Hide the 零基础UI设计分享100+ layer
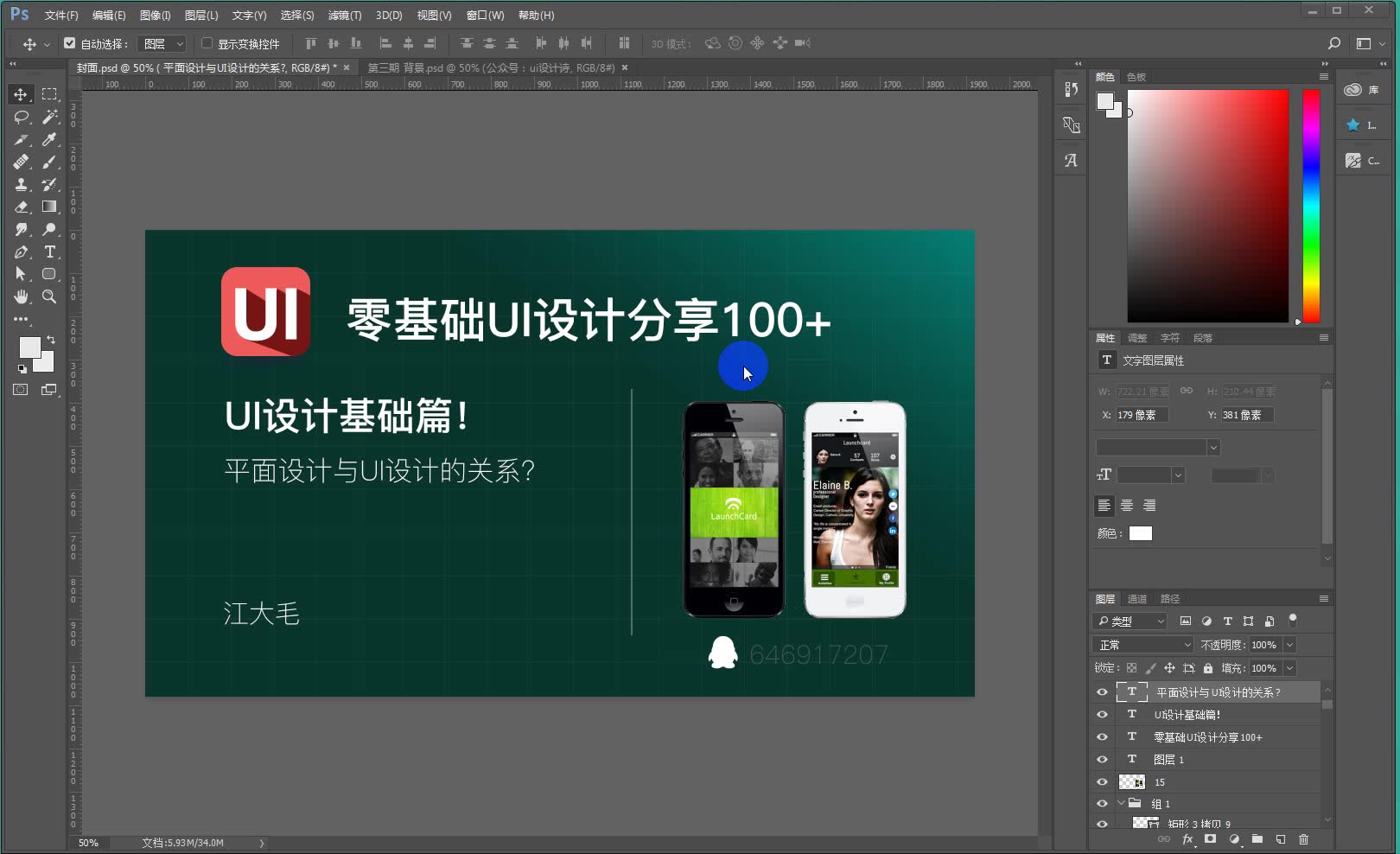This screenshot has width=1400, height=854. coord(1102,737)
